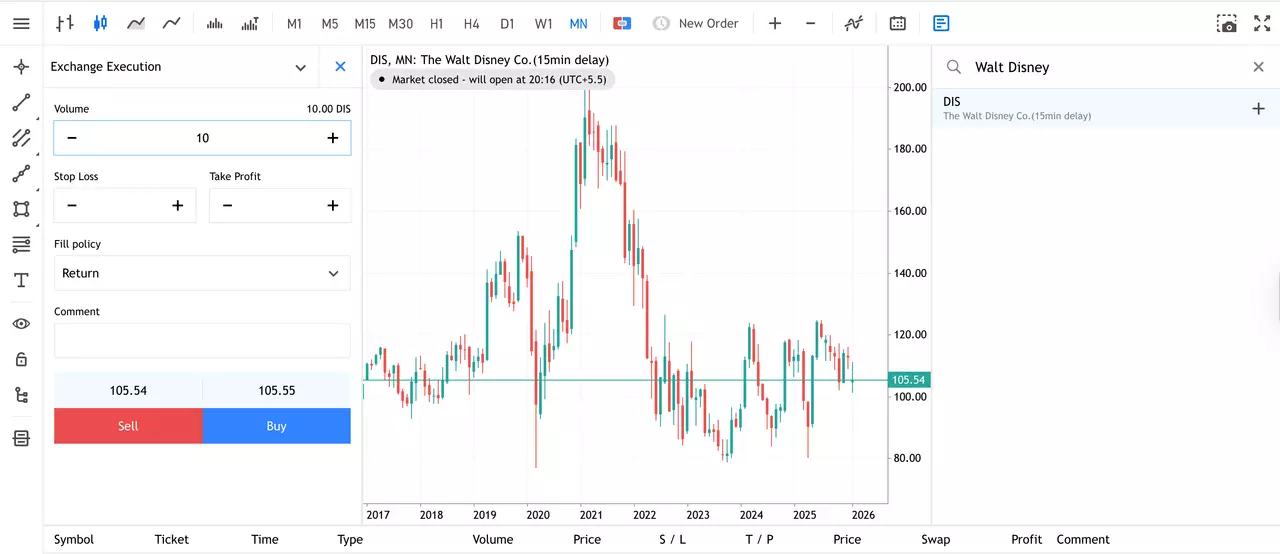Select the M30 timeframe
The image size is (1280, 554).
pyautogui.click(x=401, y=23)
